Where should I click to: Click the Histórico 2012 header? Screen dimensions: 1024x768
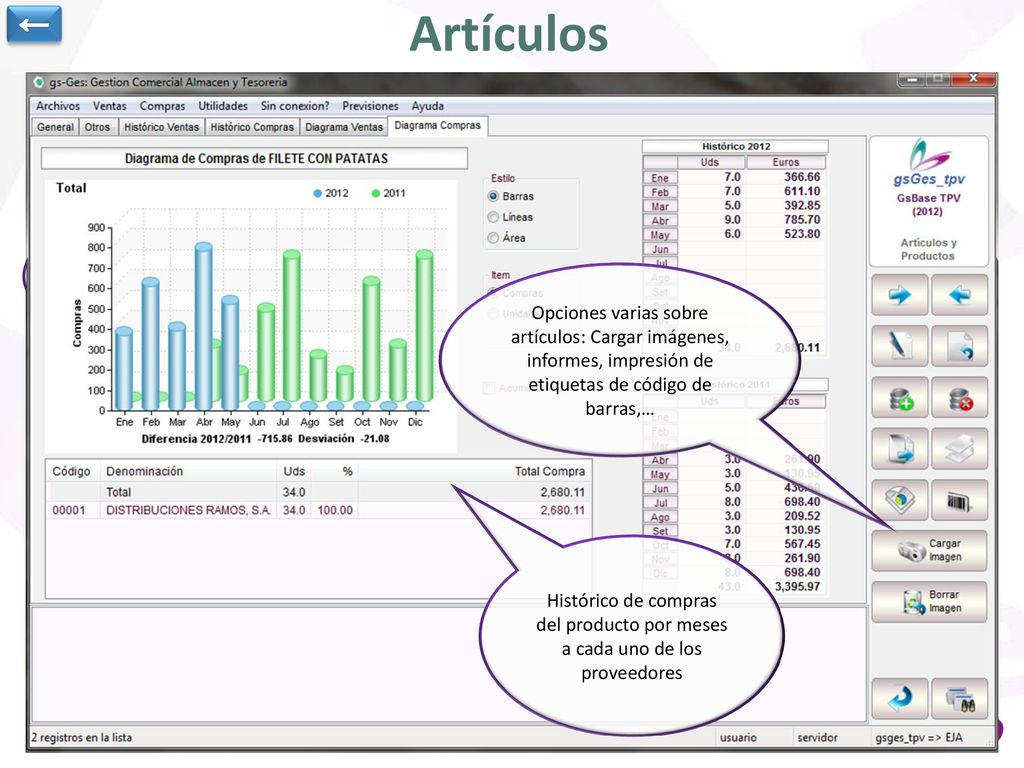coord(736,146)
